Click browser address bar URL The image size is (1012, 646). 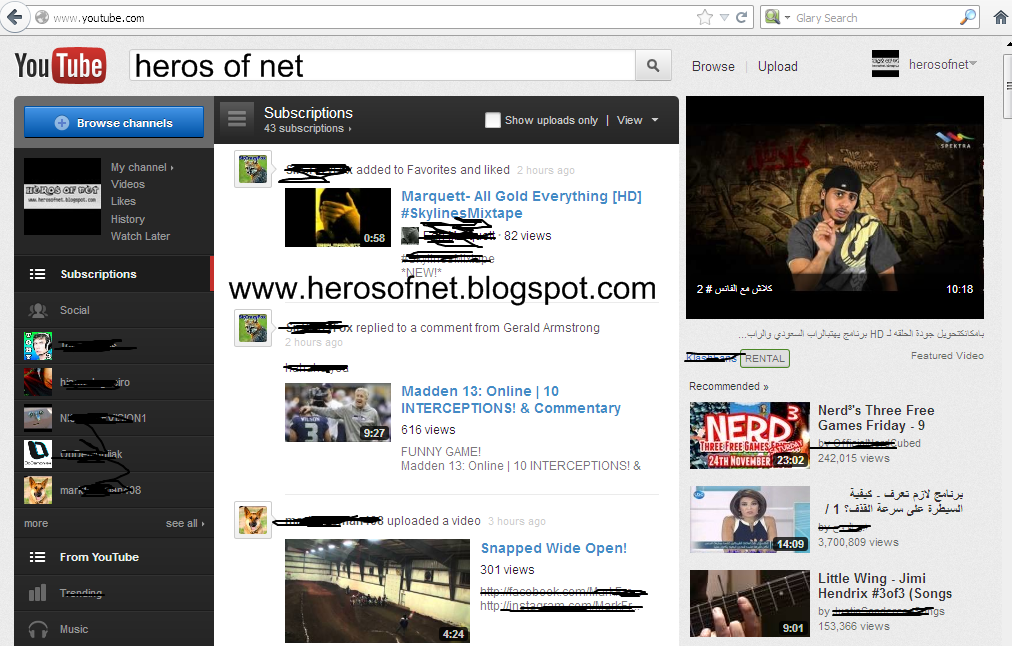point(98,18)
